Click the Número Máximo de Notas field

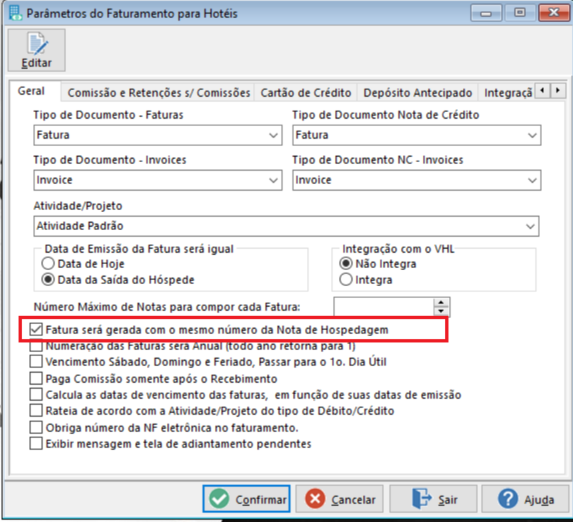pos(384,307)
